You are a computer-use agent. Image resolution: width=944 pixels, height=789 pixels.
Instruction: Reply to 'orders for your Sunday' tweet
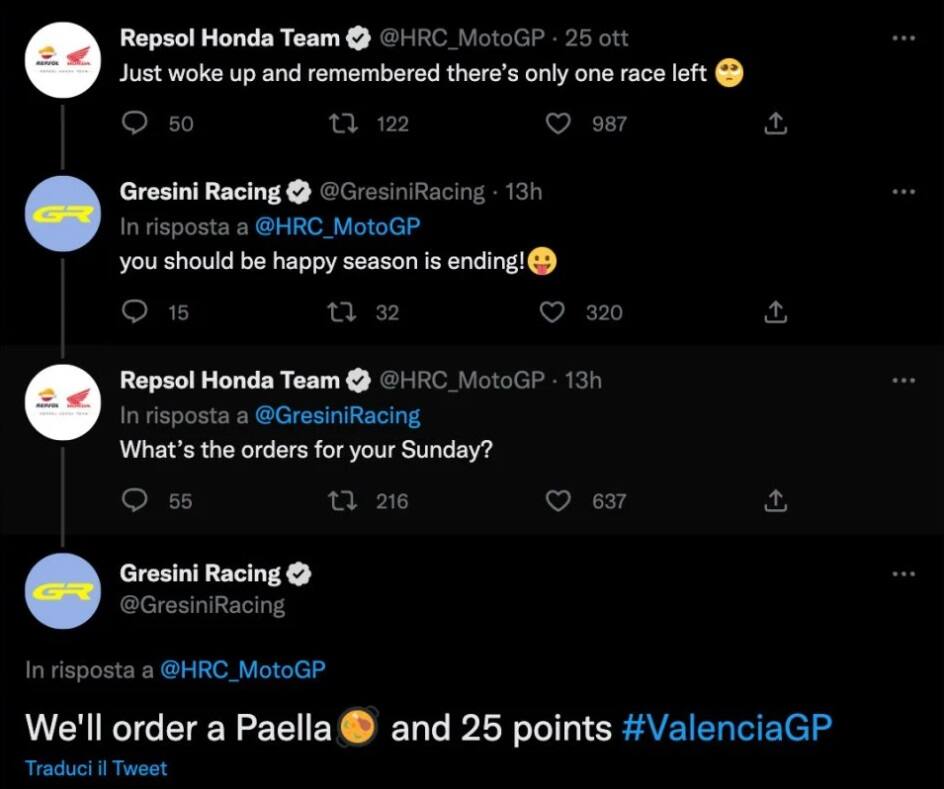(134, 500)
